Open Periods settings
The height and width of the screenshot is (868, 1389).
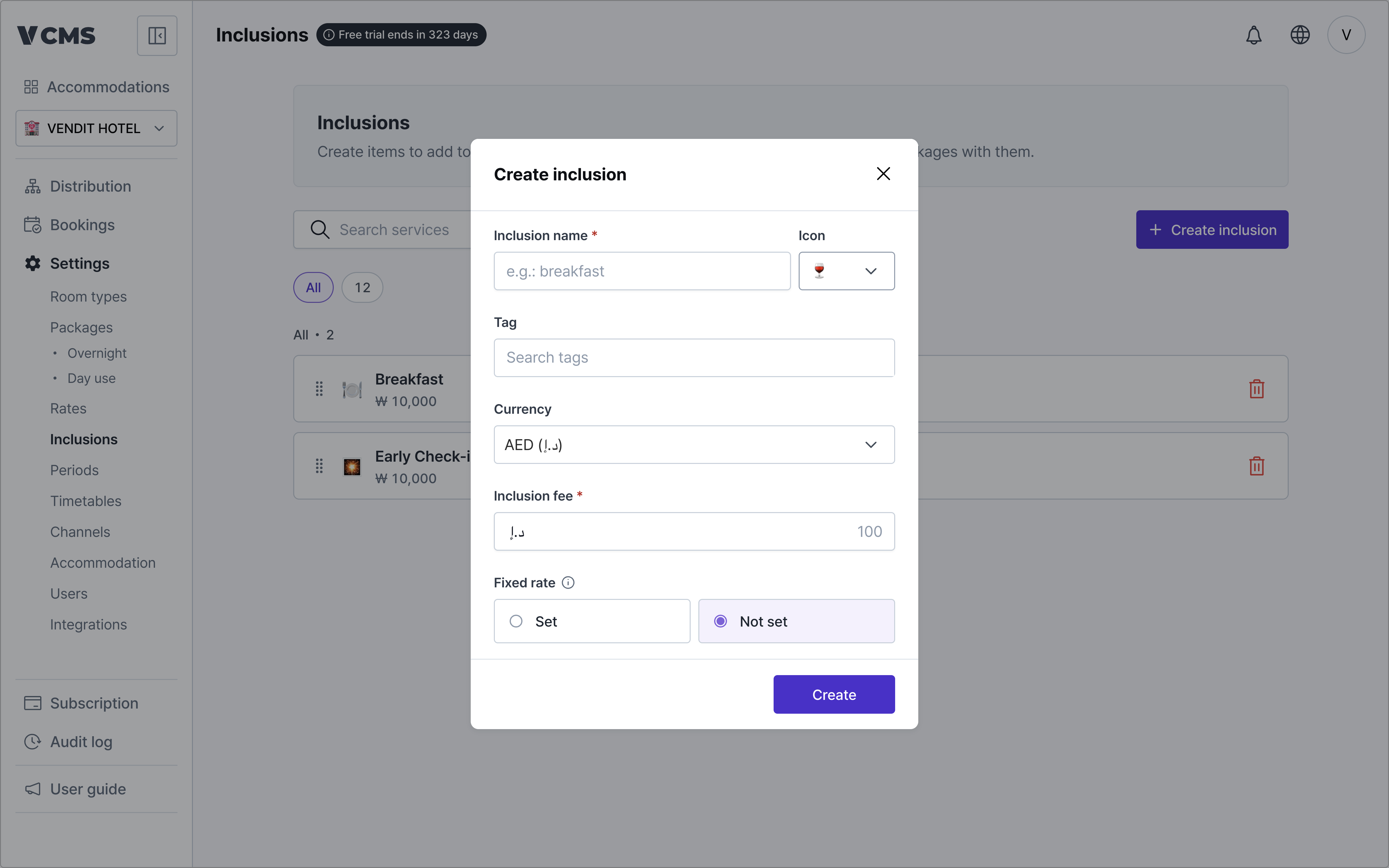point(75,470)
